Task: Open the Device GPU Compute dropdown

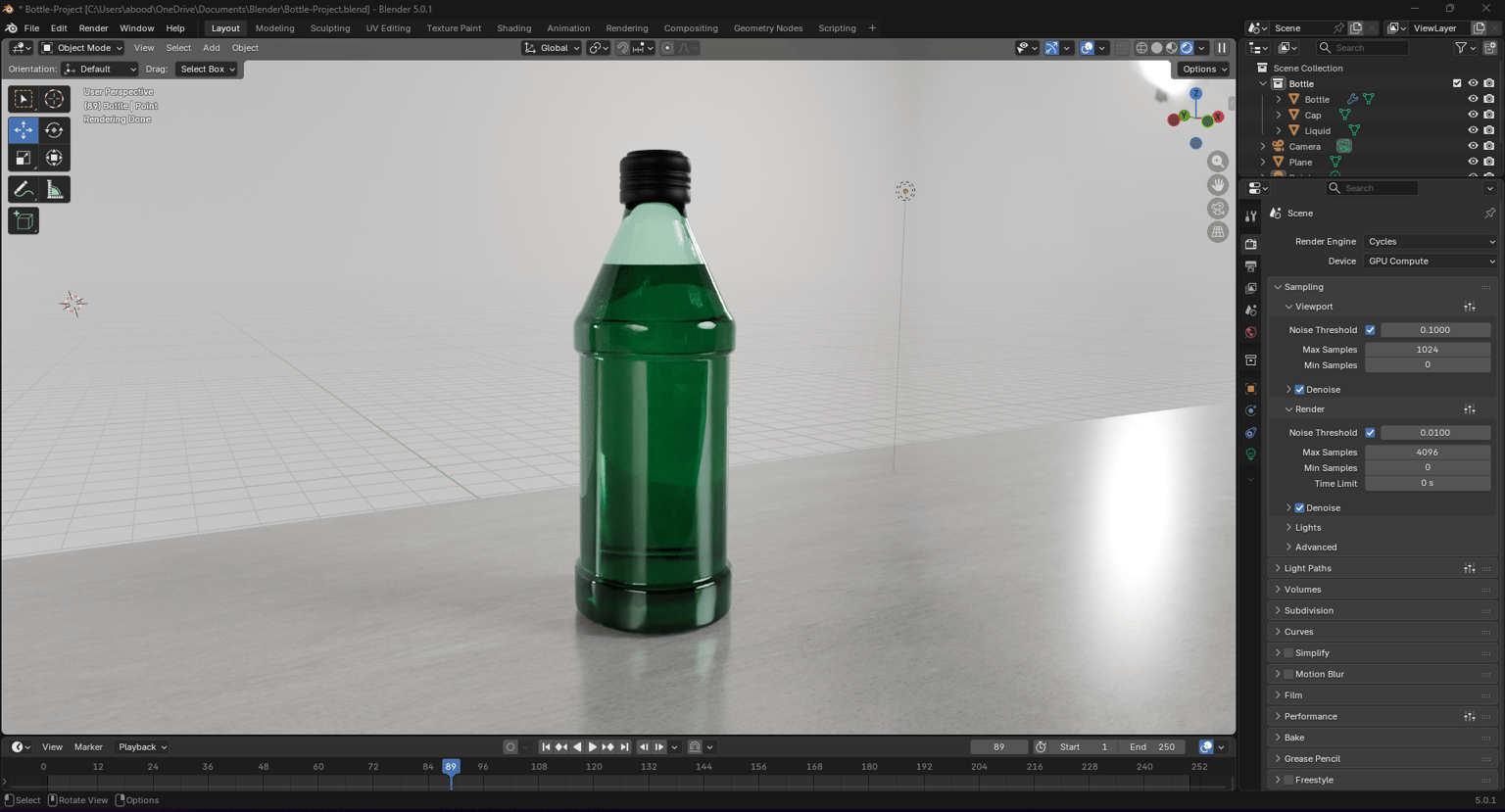Action: click(1431, 262)
